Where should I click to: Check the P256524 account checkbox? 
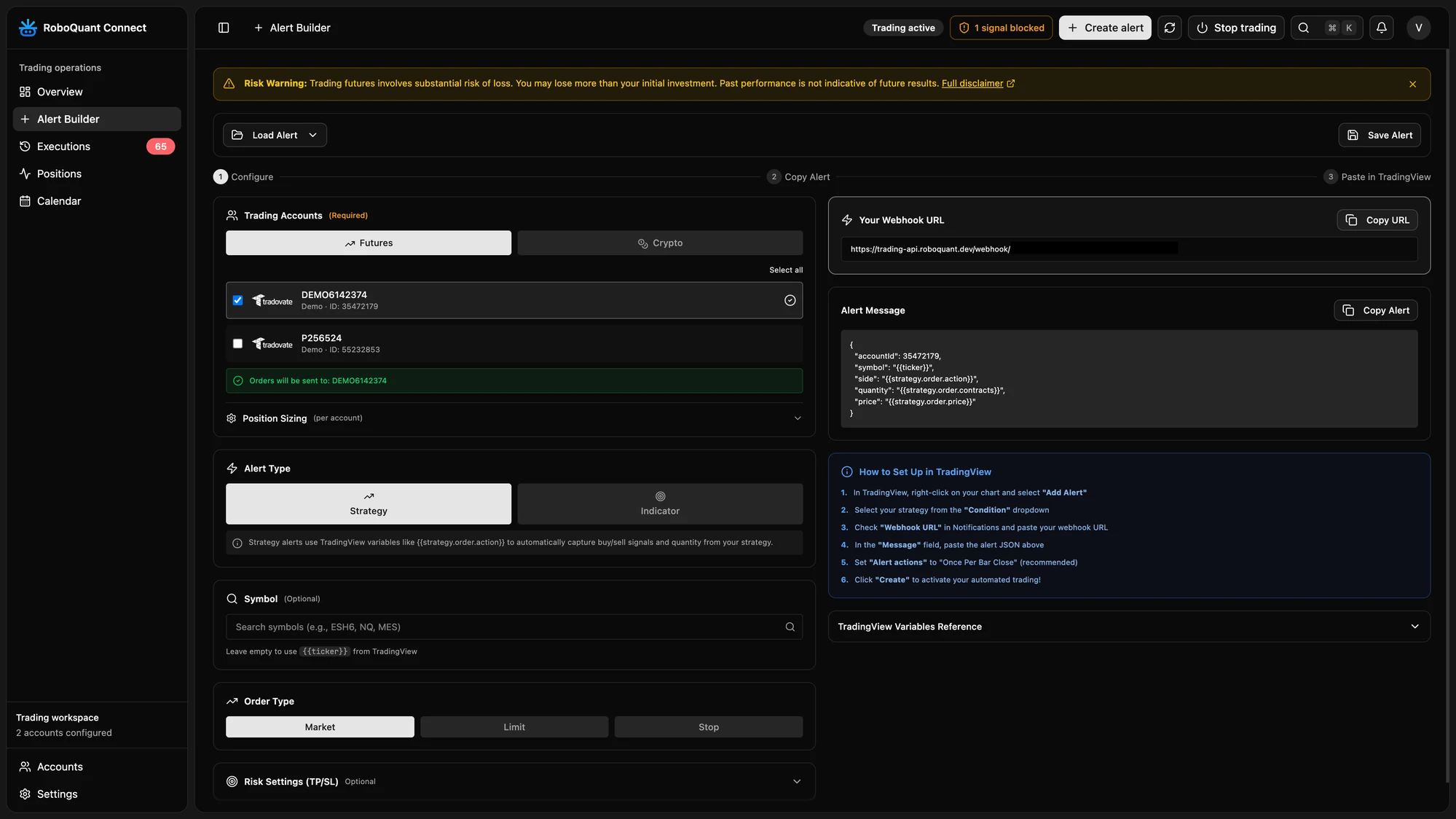[x=238, y=343]
